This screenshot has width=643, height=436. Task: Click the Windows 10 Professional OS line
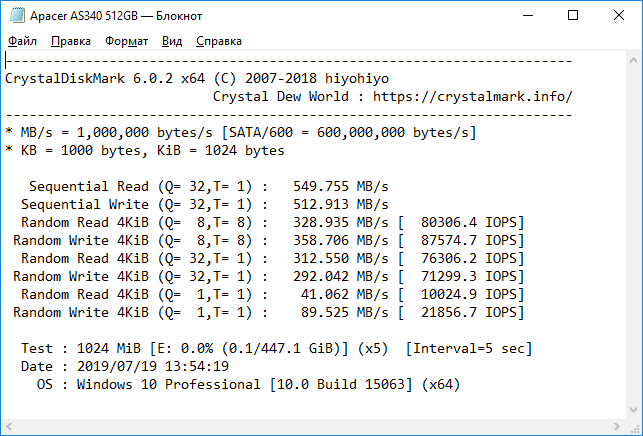coord(249,385)
